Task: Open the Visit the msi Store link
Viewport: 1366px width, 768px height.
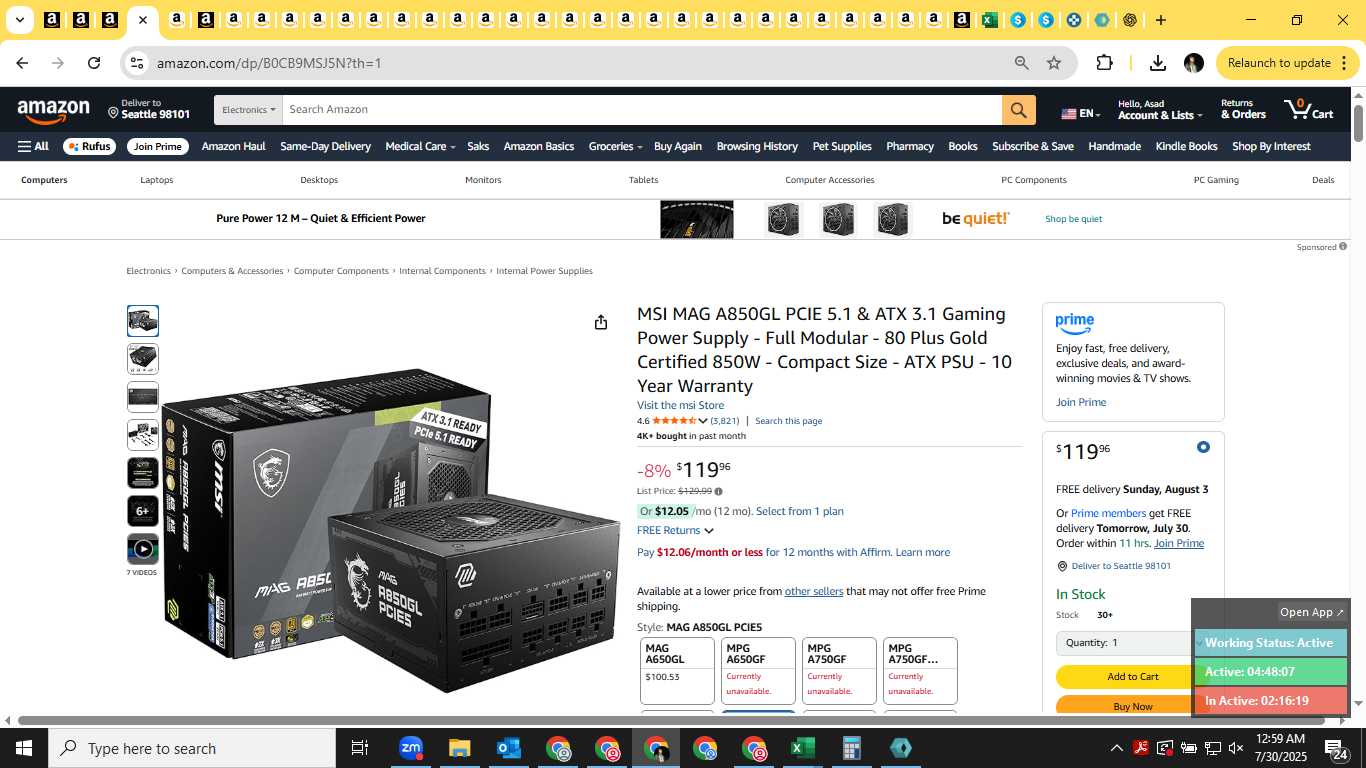Action: pyautogui.click(x=680, y=405)
